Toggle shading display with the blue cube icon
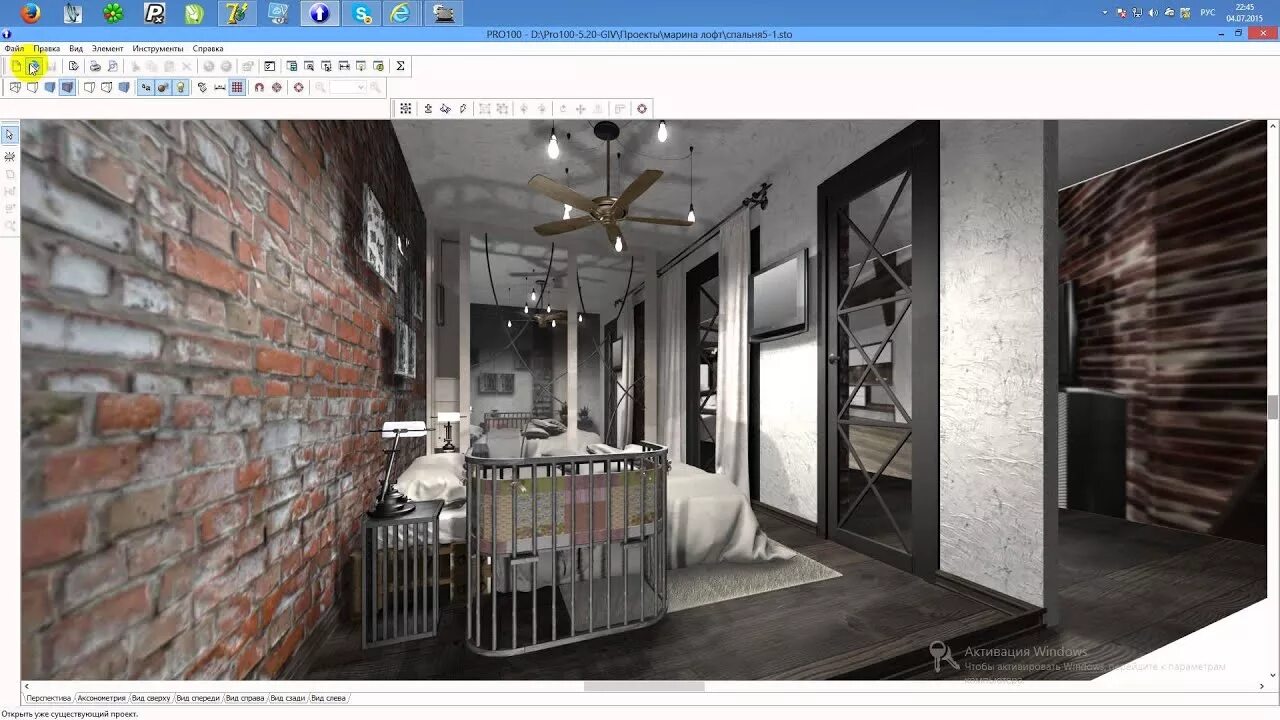This screenshot has height=720, width=1280. pyautogui.click(x=124, y=87)
